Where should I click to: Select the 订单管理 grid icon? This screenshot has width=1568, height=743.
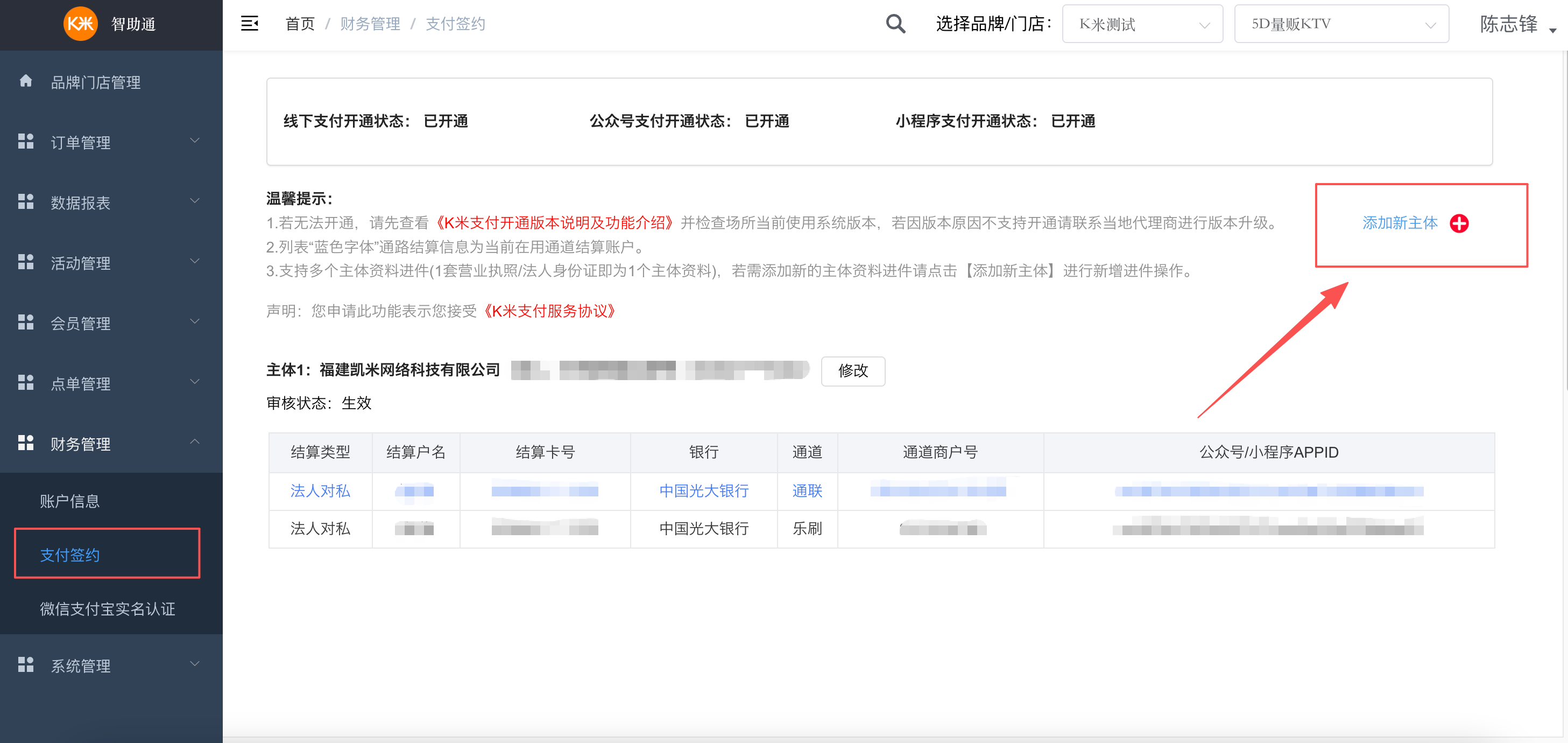coord(26,141)
